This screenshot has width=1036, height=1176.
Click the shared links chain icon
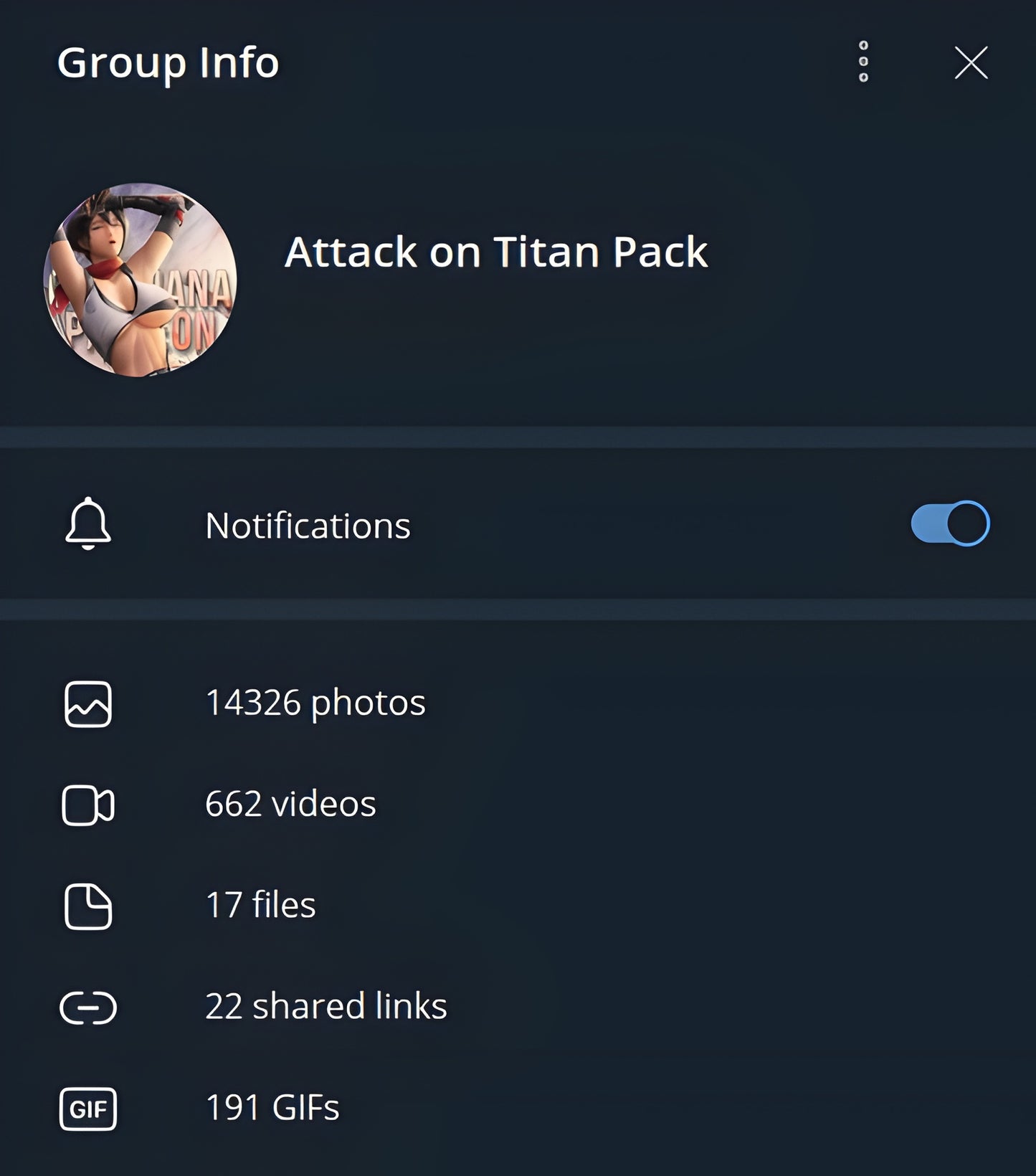[88, 1007]
